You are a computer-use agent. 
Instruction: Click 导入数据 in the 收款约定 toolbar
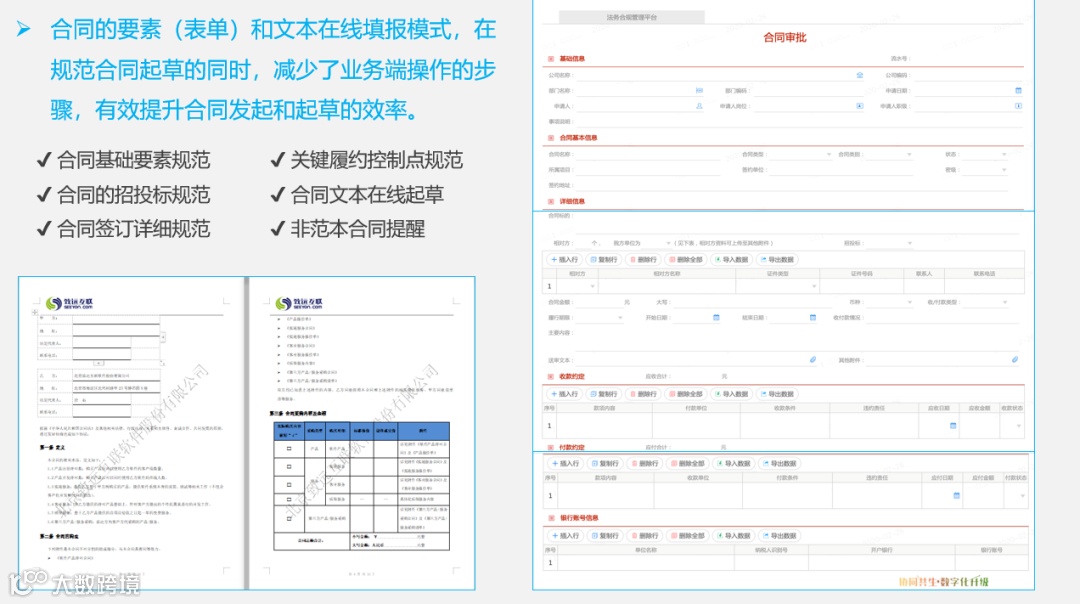[x=731, y=394]
